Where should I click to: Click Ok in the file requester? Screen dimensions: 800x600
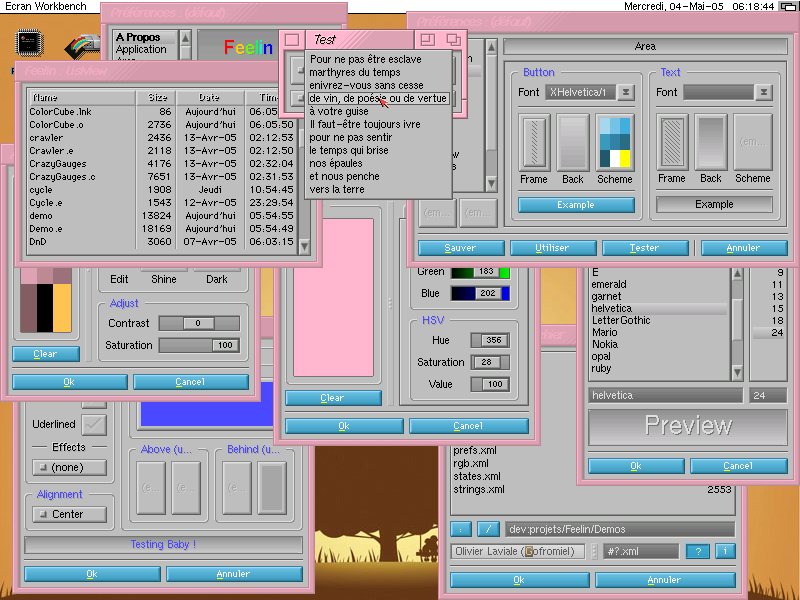coord(519,580)
